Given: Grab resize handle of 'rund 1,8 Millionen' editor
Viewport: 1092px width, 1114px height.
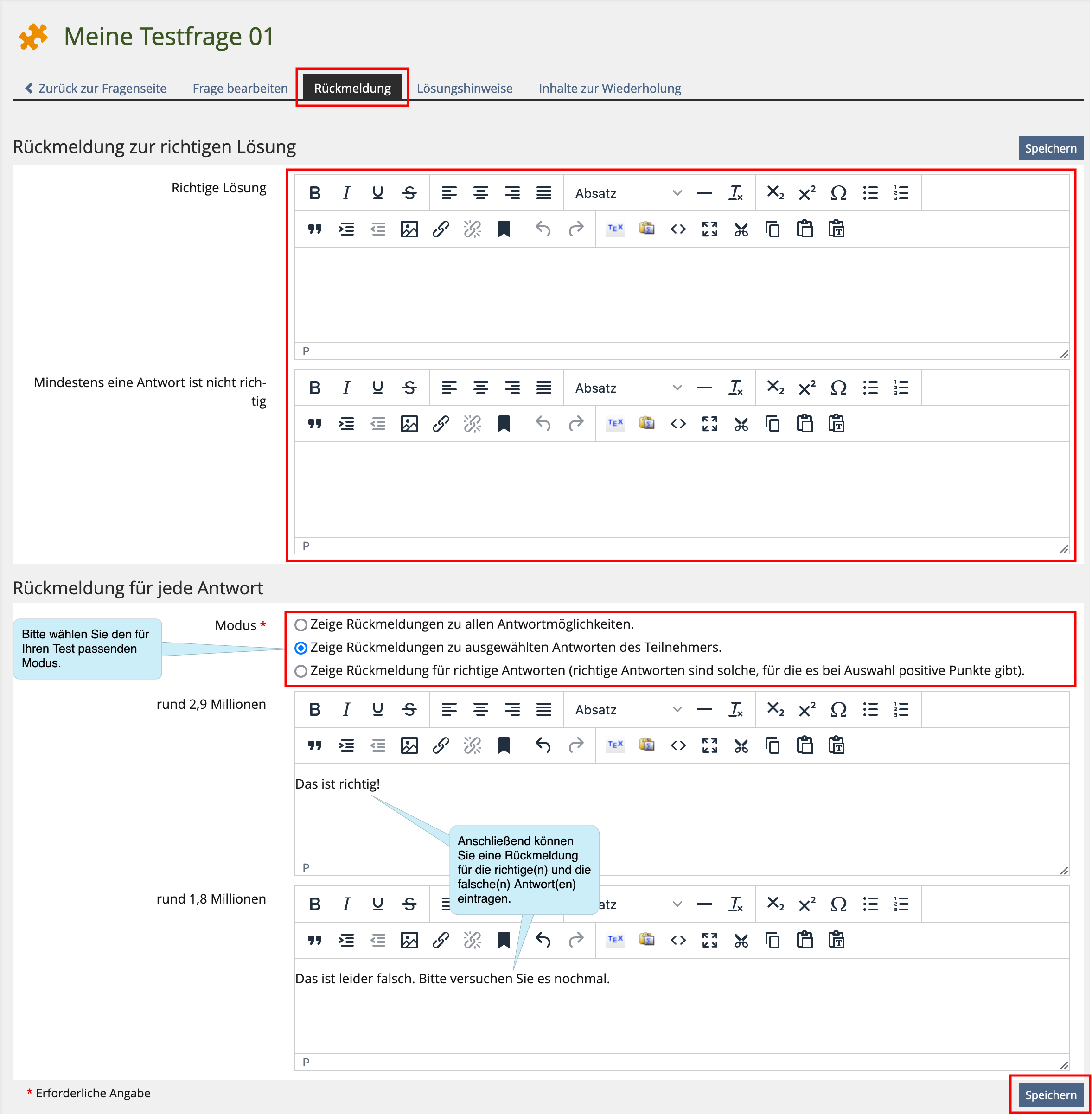Looking at the screenshot, I should click(1064, 1065).
